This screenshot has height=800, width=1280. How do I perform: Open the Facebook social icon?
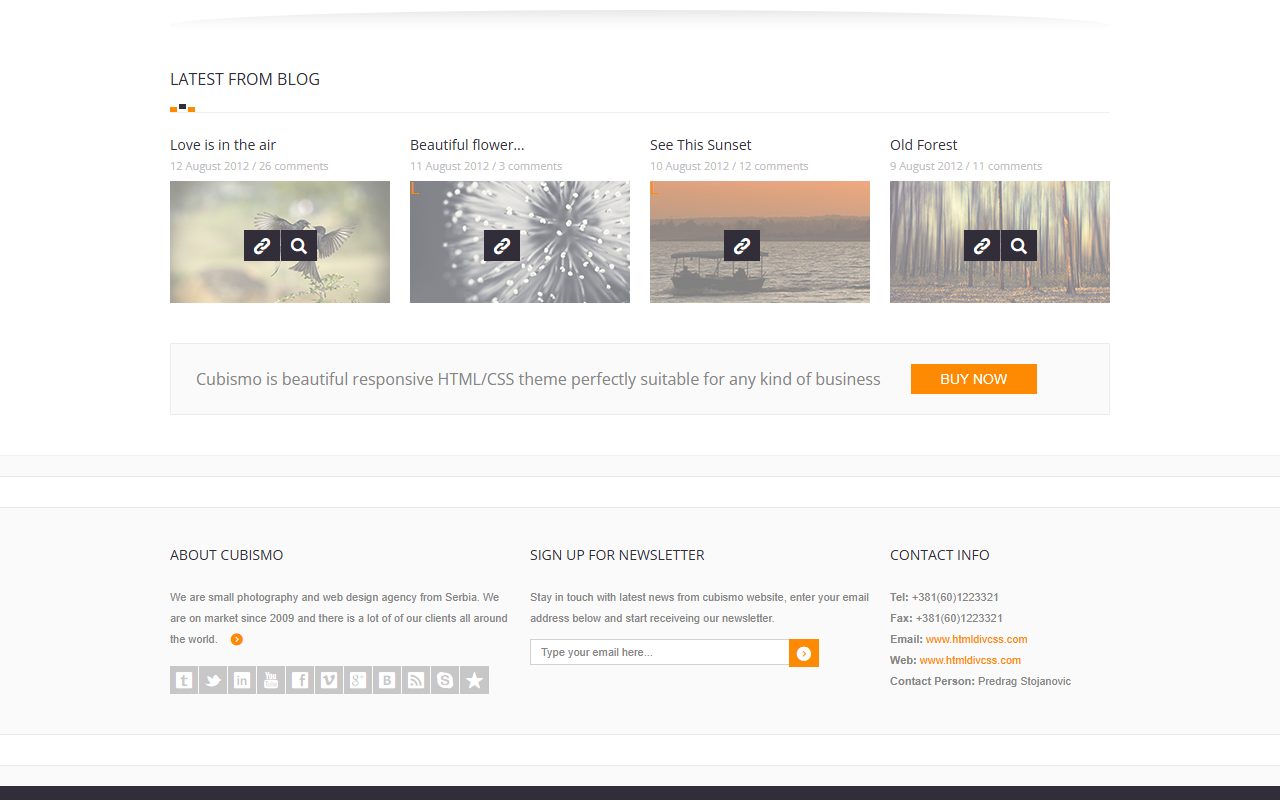click(300, 680)
